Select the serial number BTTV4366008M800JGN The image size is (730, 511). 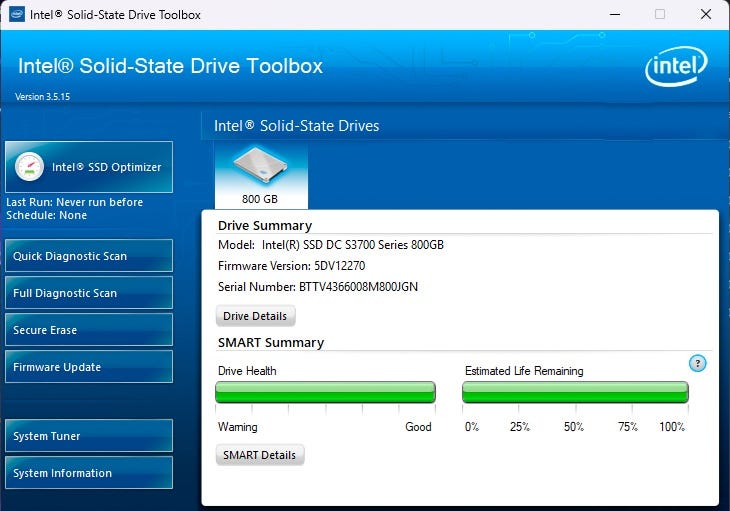(358, 287)
